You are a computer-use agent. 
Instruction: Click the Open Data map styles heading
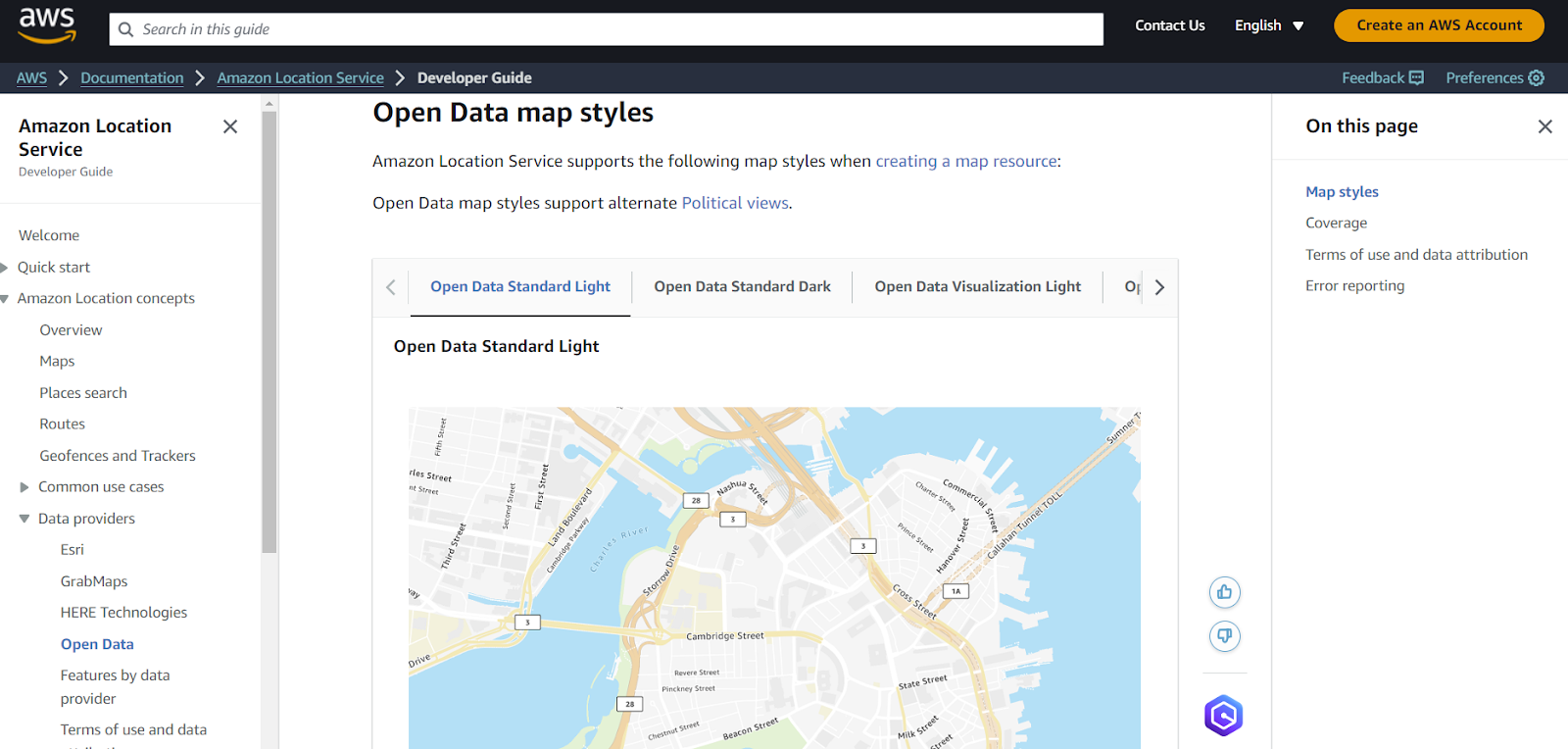pos(513,113)
